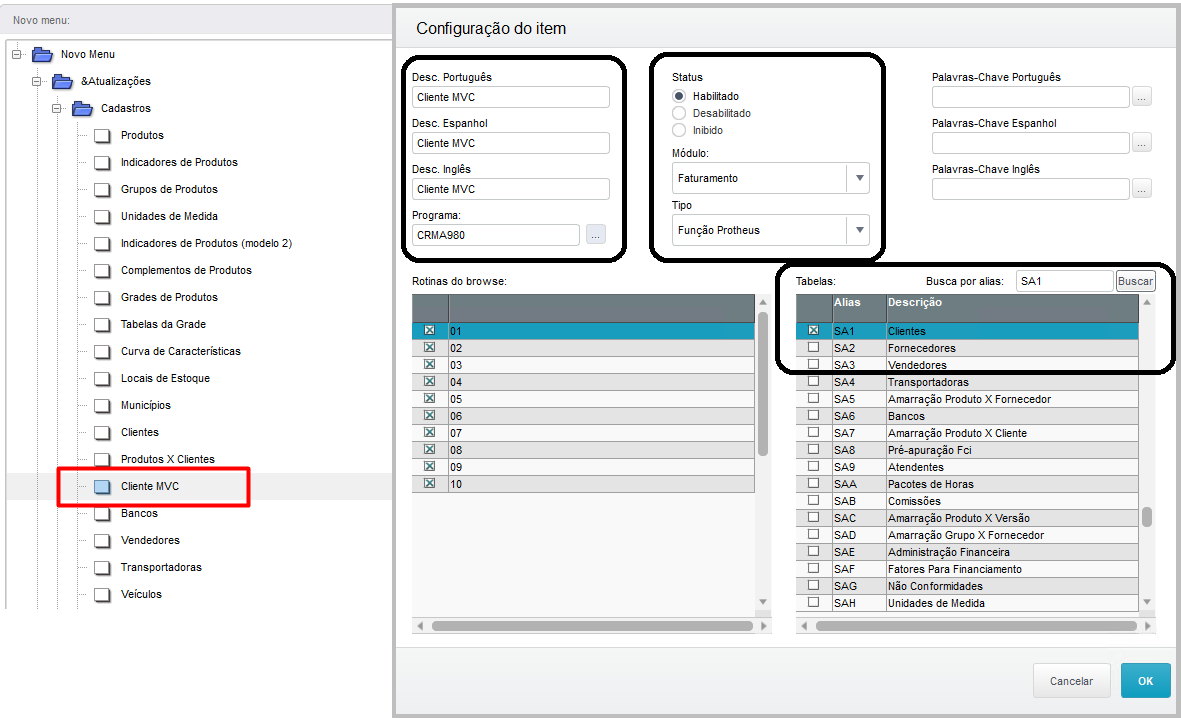This screenshot has height=718, width=1181.
Task: Click the Produtos X Clientes item icon
Action: (102, 460)
